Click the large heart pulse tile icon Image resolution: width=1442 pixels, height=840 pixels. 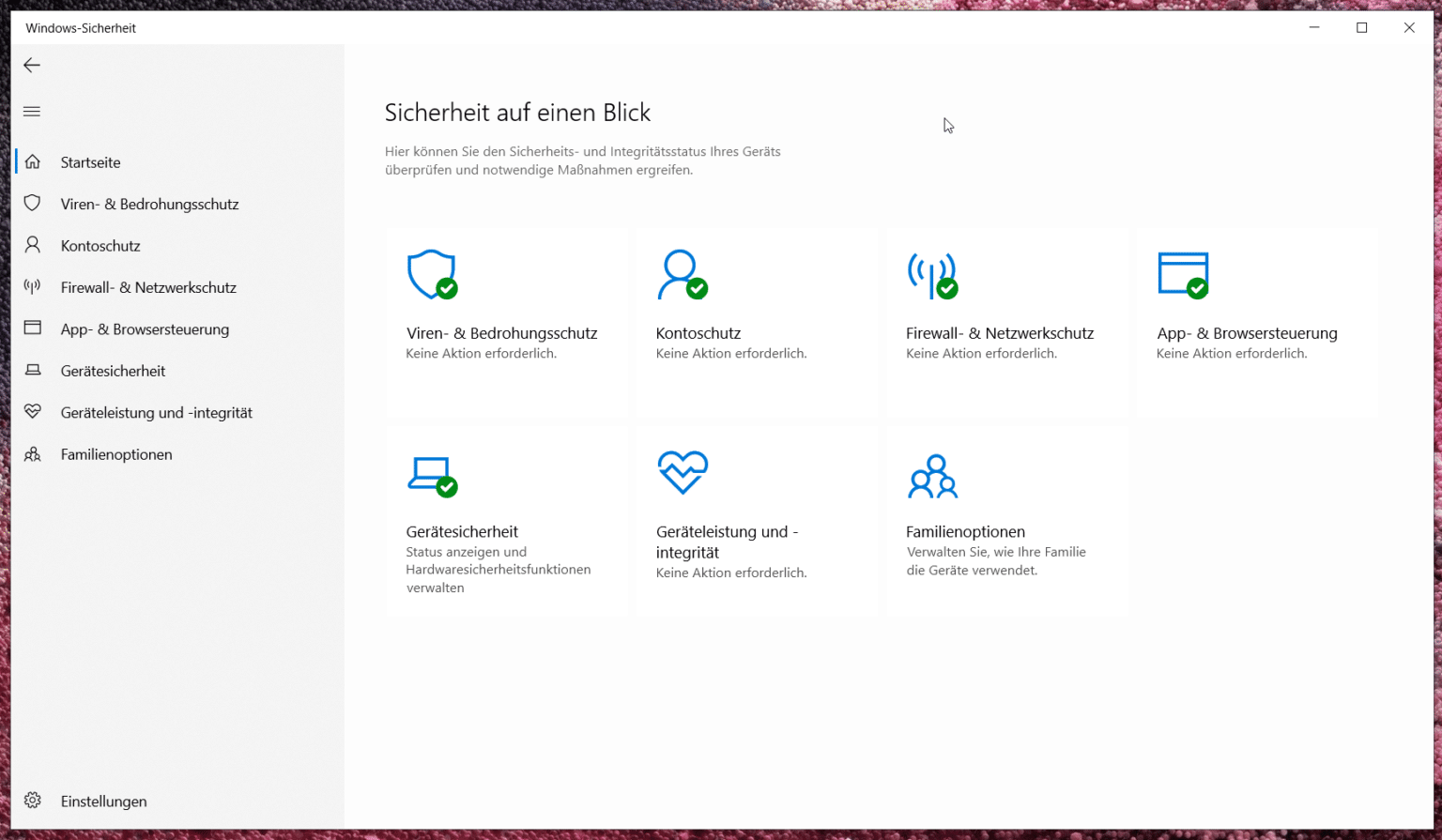(x=683, y=472)
